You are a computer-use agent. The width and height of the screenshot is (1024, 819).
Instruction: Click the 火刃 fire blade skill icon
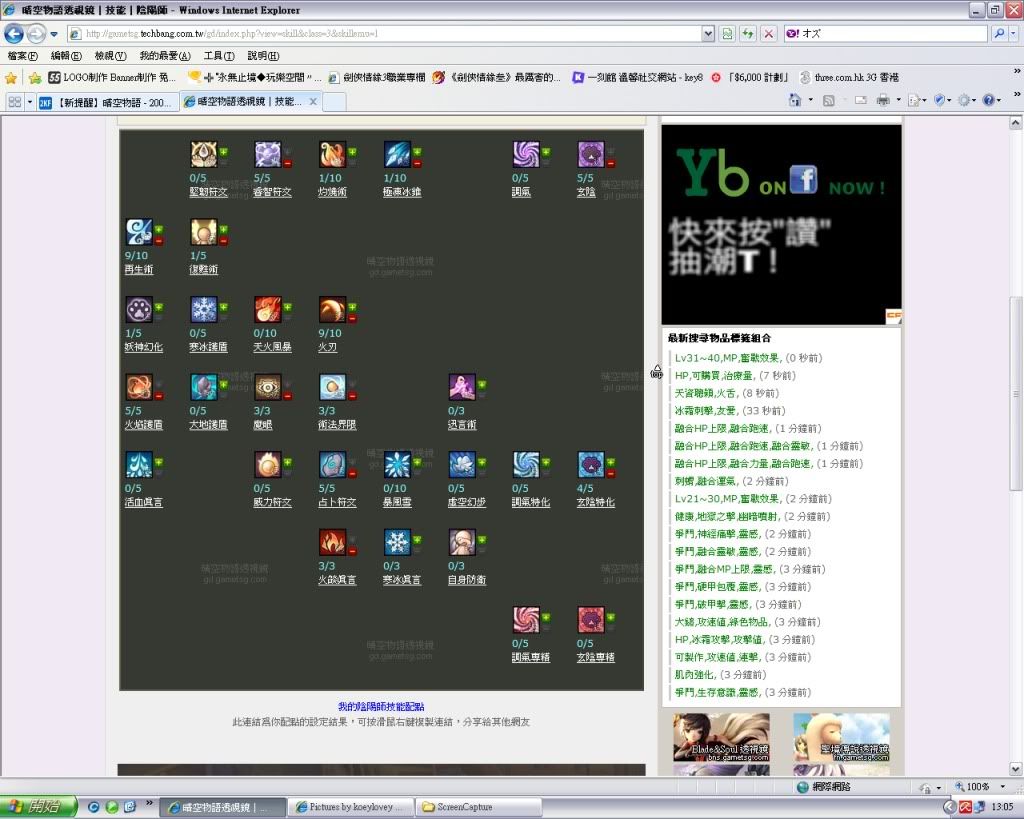pos(332,309)
